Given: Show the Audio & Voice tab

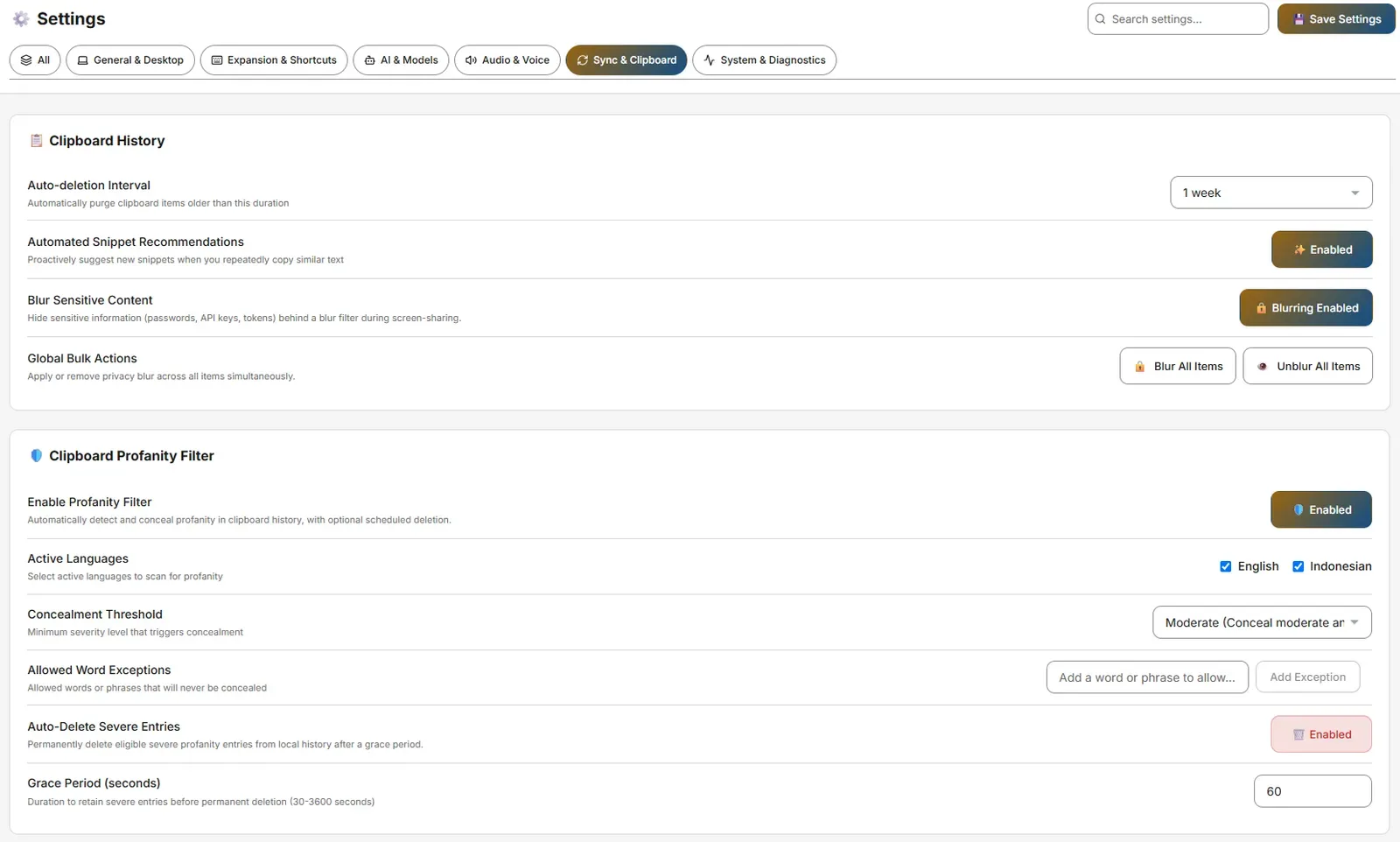Looking at the screenshot, I should [x=507, y=60].
